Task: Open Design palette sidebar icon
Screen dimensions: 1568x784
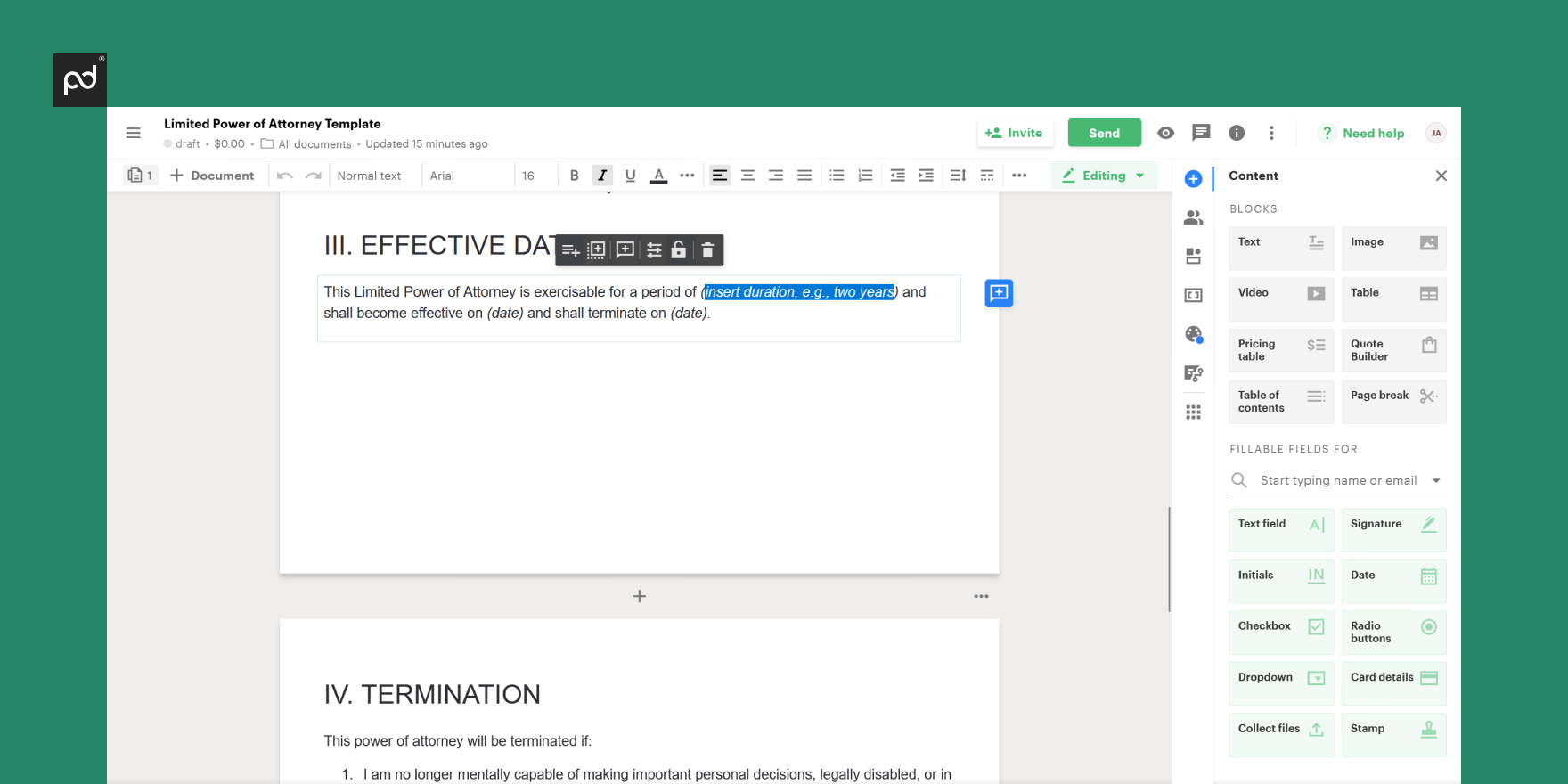Action: point(1194,334)
